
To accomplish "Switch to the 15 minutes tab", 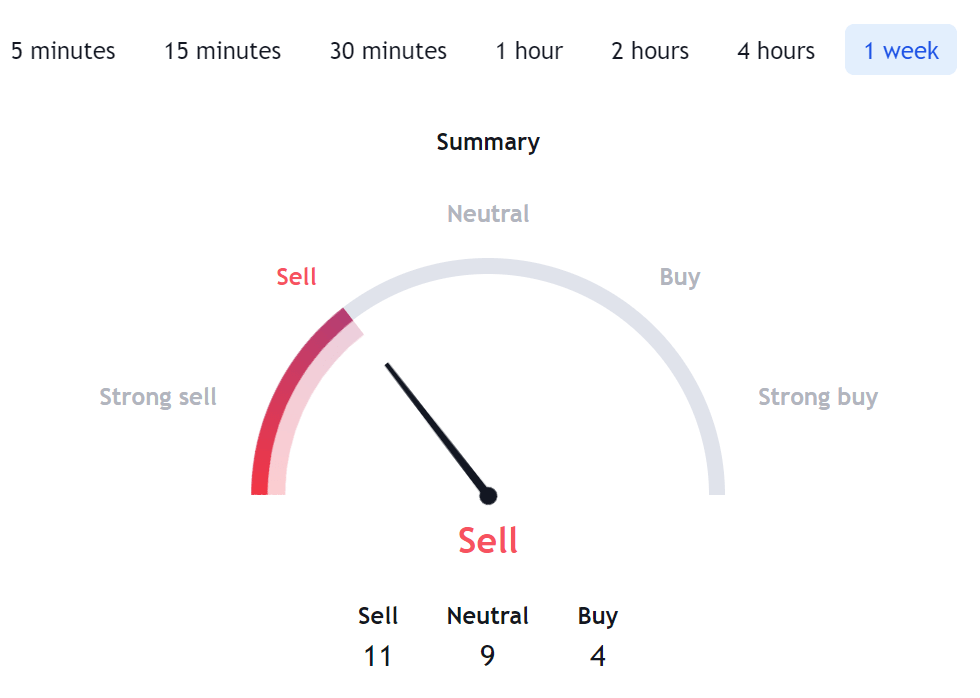I will click(x=222, y=51).
